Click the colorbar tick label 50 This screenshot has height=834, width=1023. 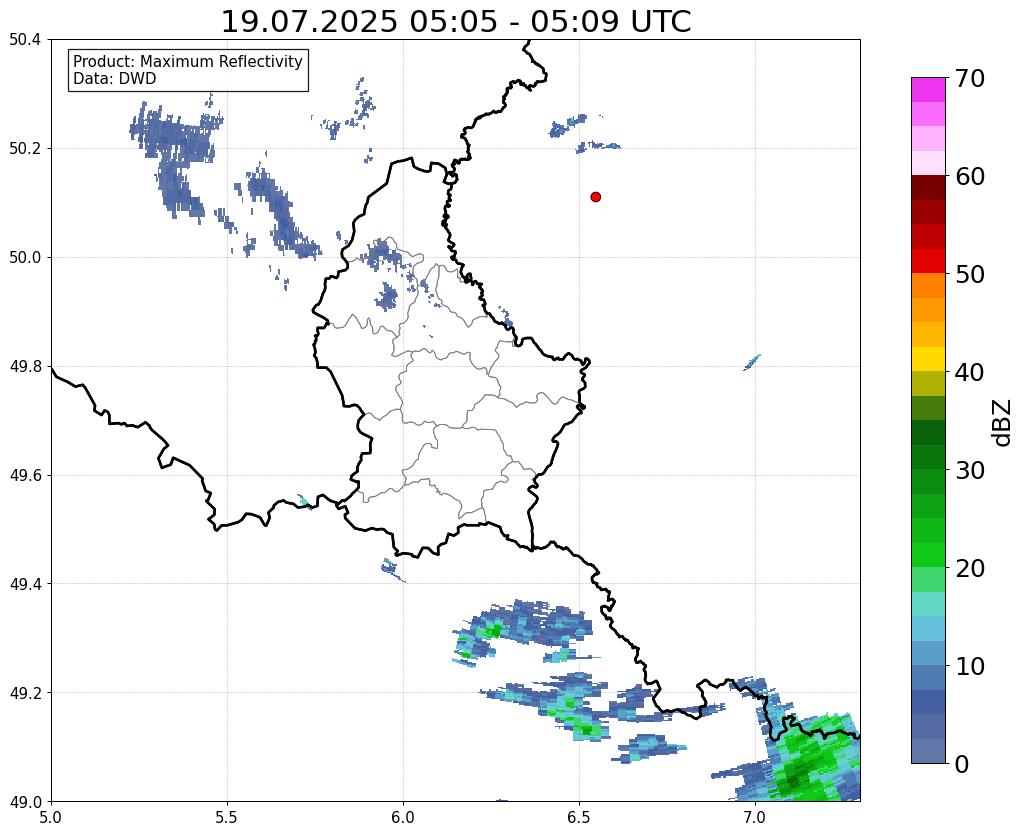click(x=970, y=274)
